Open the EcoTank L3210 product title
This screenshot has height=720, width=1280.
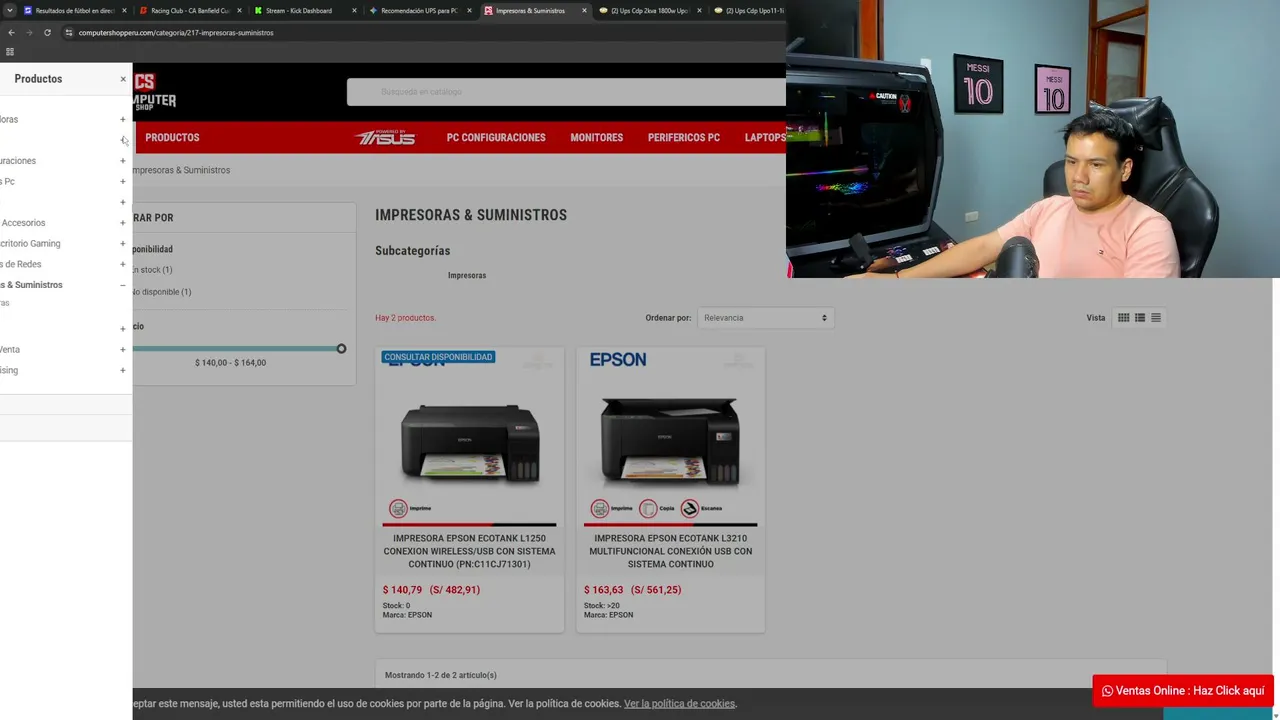(671, 551)
